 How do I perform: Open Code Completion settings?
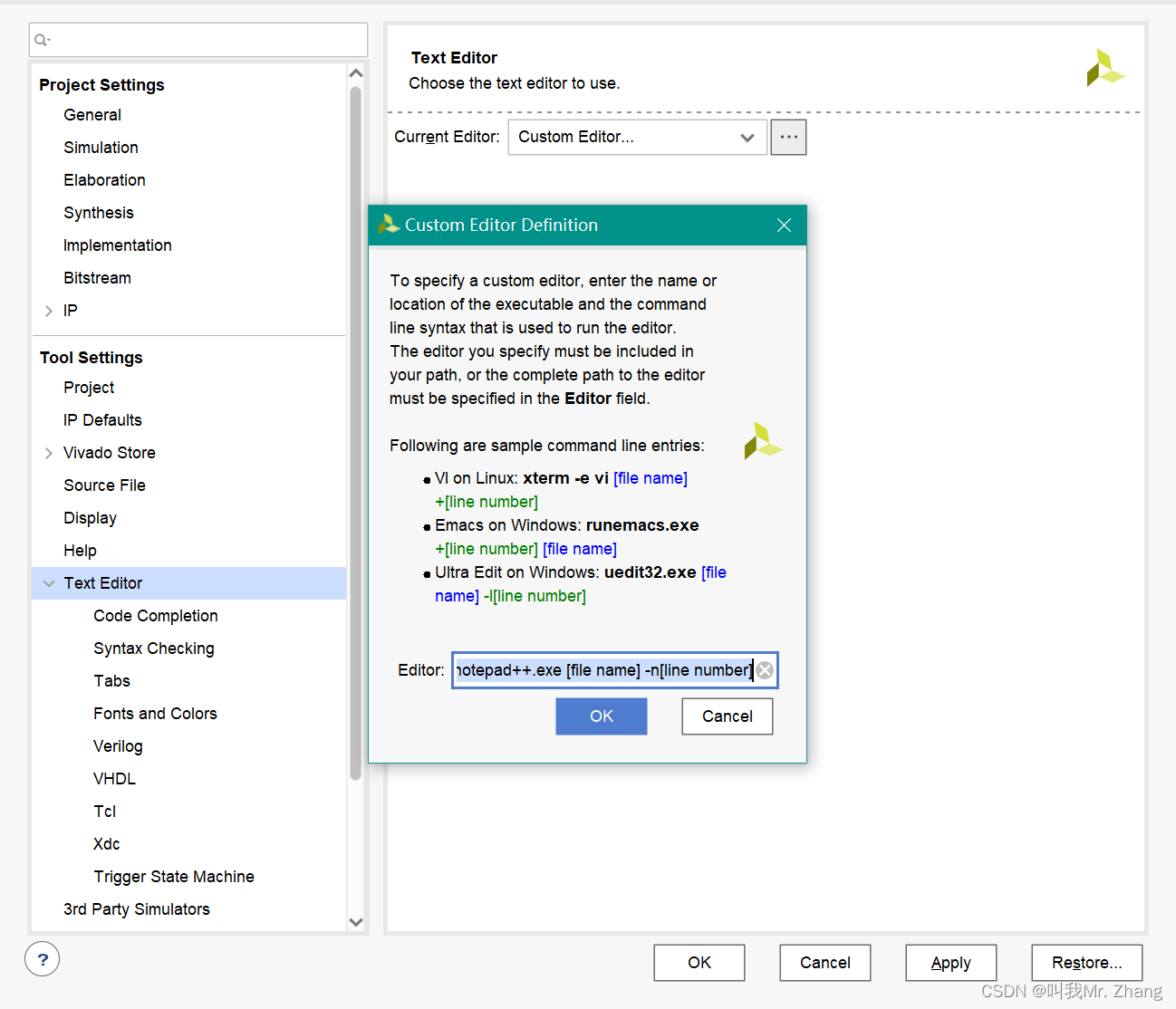[x=155, y=616]
